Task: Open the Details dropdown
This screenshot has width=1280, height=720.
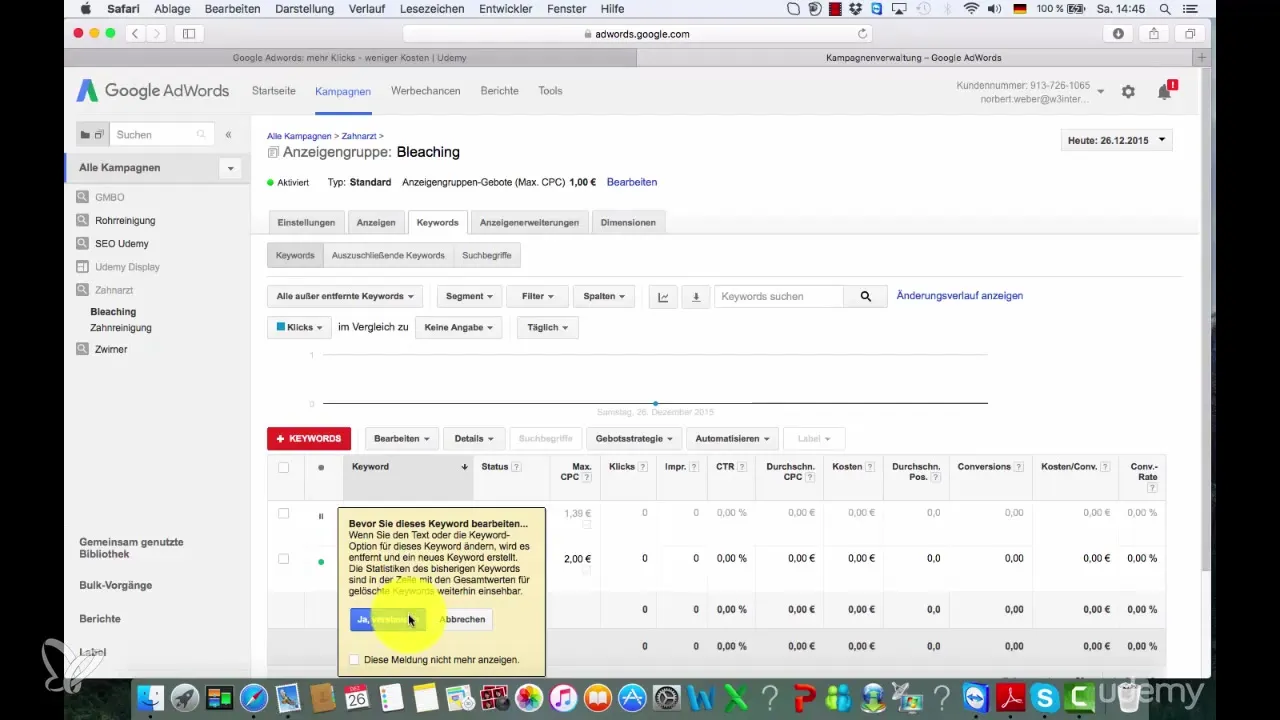Action: [475, 438]
